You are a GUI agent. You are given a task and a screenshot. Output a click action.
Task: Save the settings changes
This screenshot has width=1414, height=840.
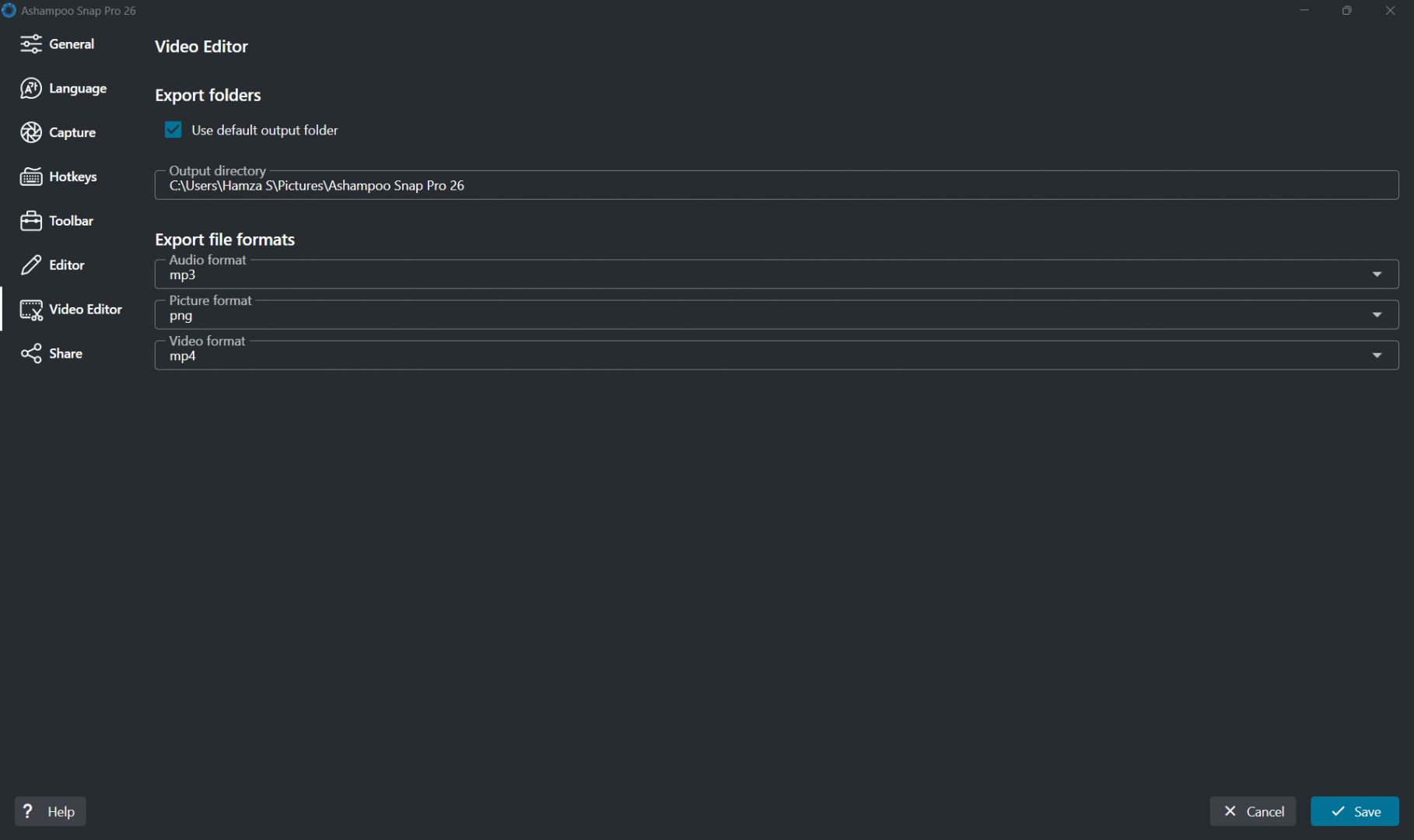tap(1355, 811)
